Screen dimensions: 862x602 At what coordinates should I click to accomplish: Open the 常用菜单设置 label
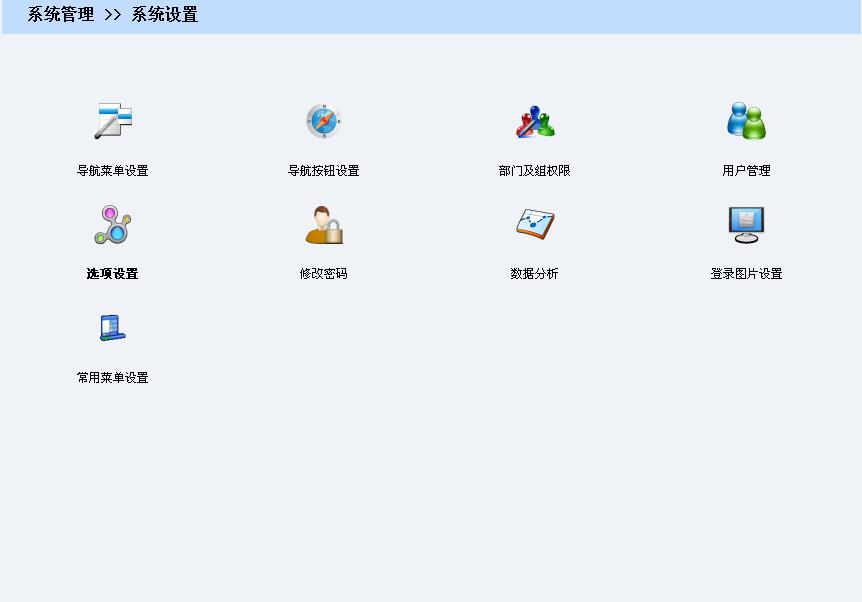(x=113, y=378)
